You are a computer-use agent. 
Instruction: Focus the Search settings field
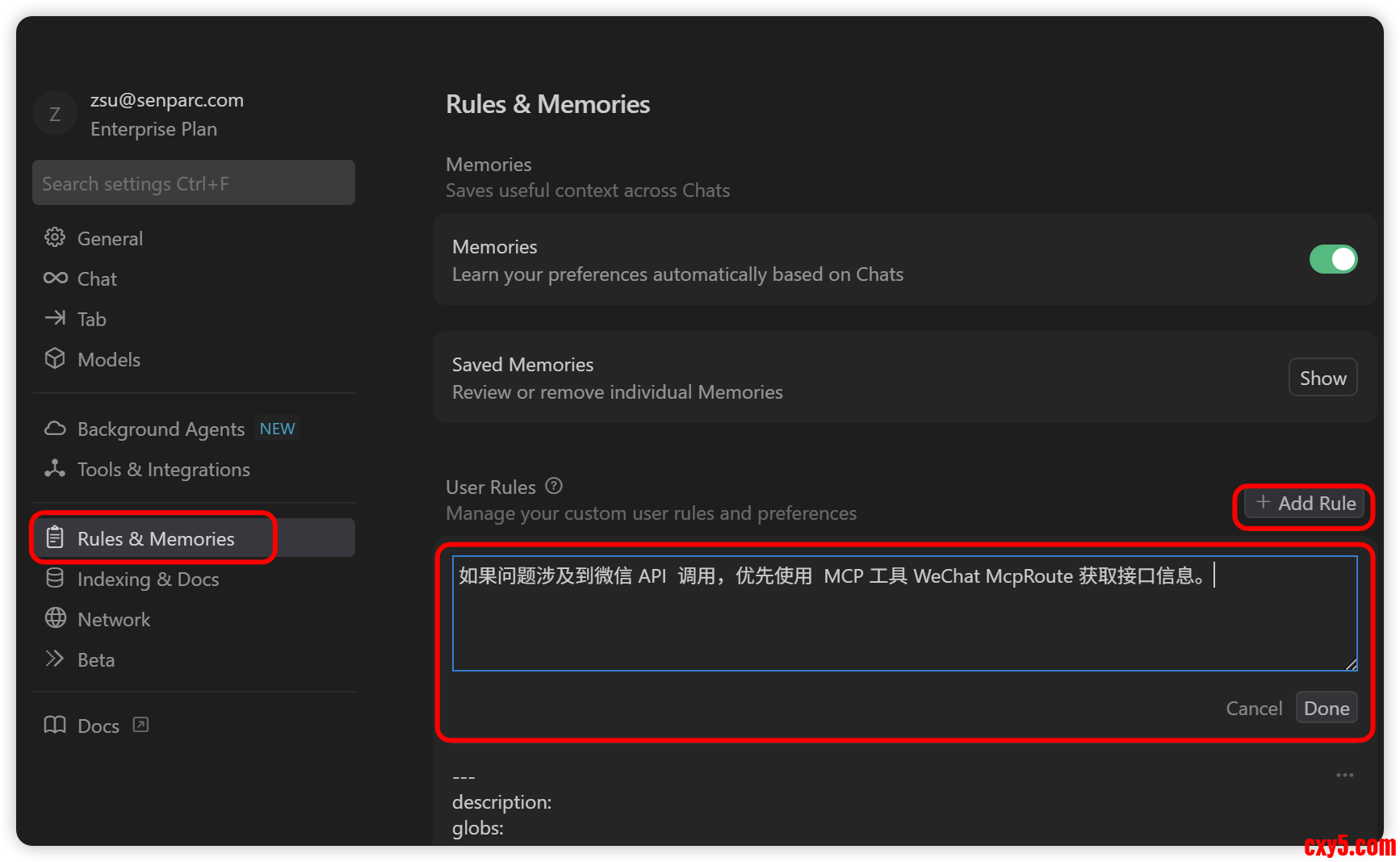[x=194, y=183]
